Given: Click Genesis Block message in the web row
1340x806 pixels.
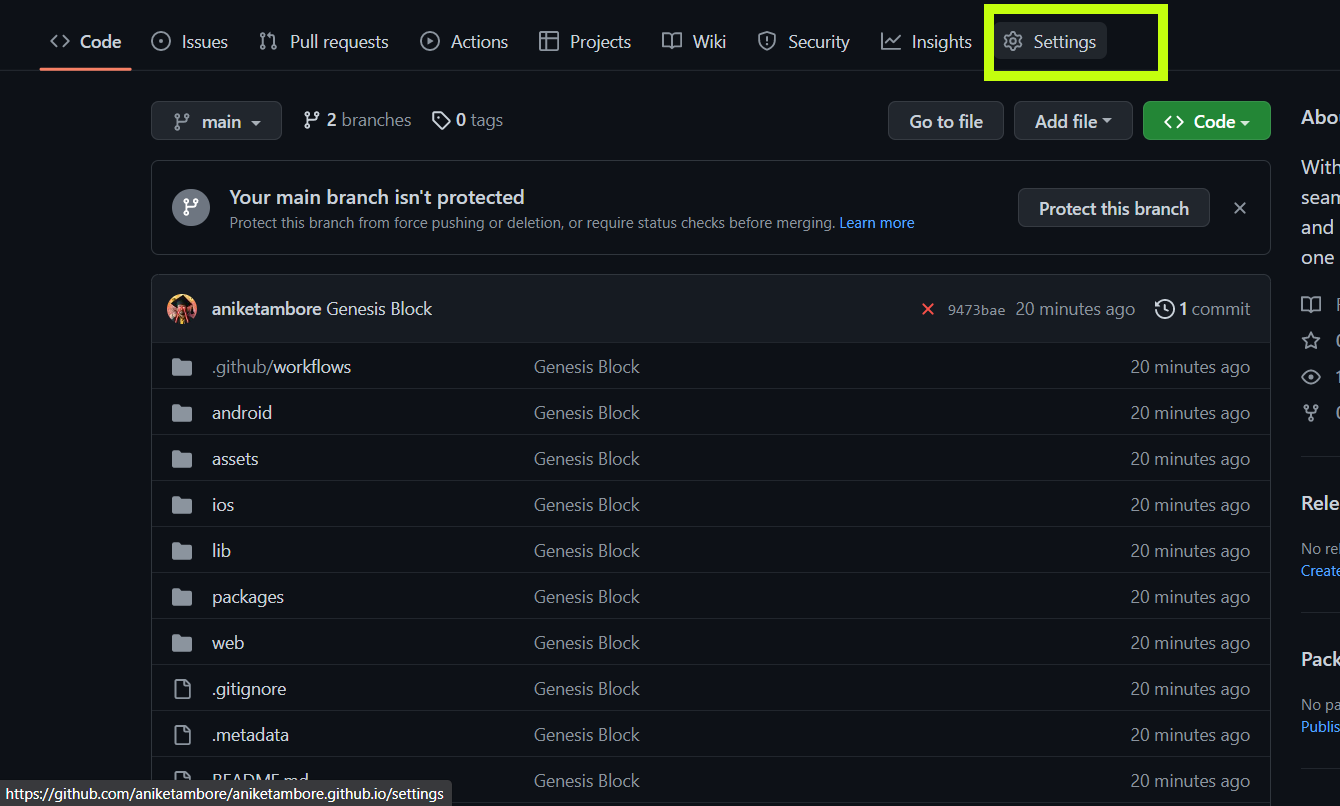Looking at the screenshot, I should 587,643.
